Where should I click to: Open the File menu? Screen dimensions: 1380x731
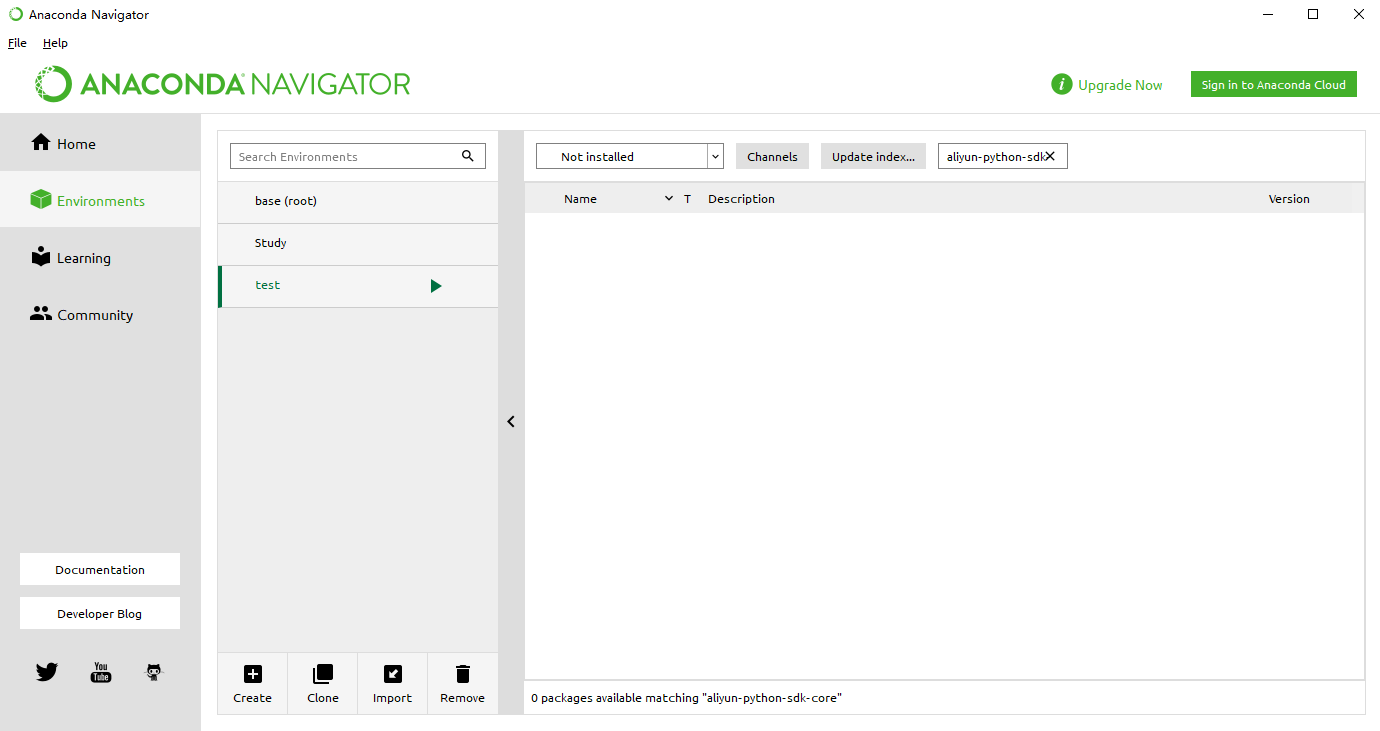click(x=17, y=43)
